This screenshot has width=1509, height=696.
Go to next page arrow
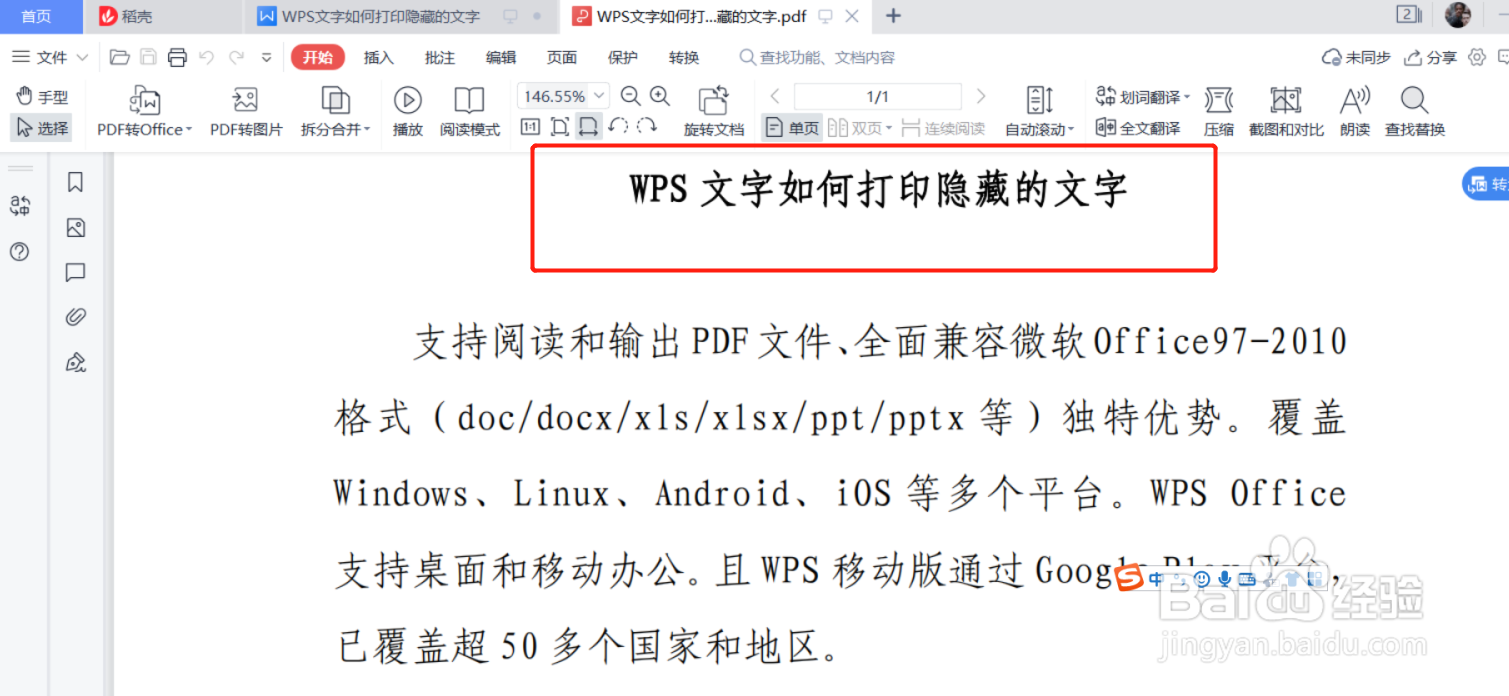coord(981,96)
